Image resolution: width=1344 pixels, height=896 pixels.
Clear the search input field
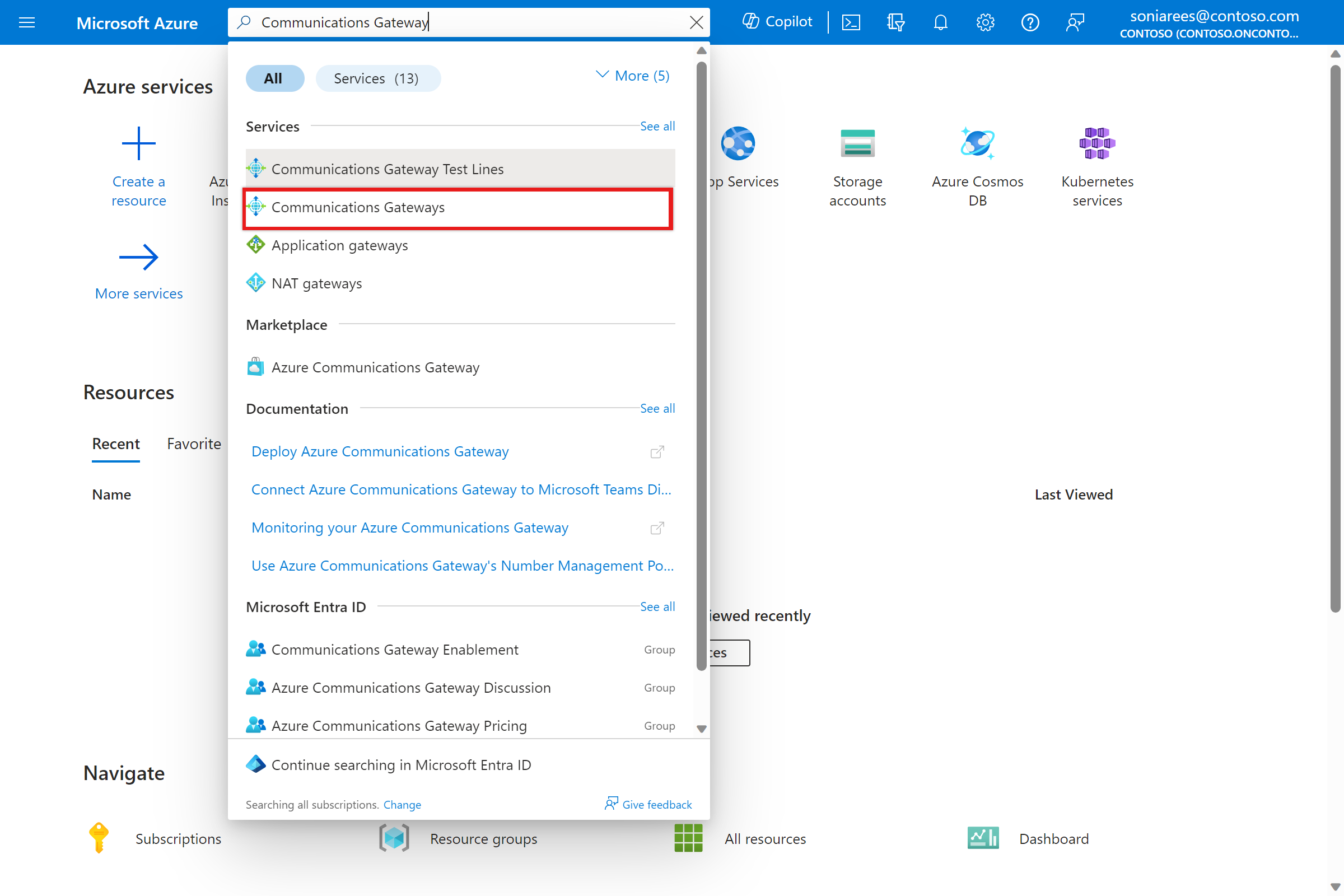(x=696, y=22)
